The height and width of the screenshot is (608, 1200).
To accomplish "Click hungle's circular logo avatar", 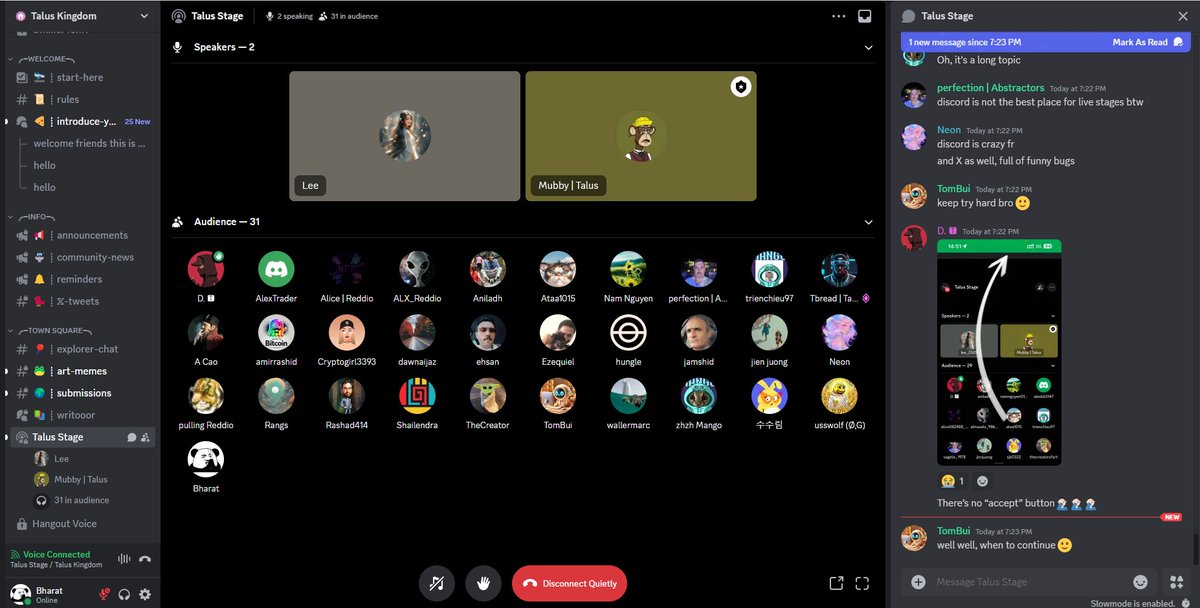I will (x=628, y=333).
